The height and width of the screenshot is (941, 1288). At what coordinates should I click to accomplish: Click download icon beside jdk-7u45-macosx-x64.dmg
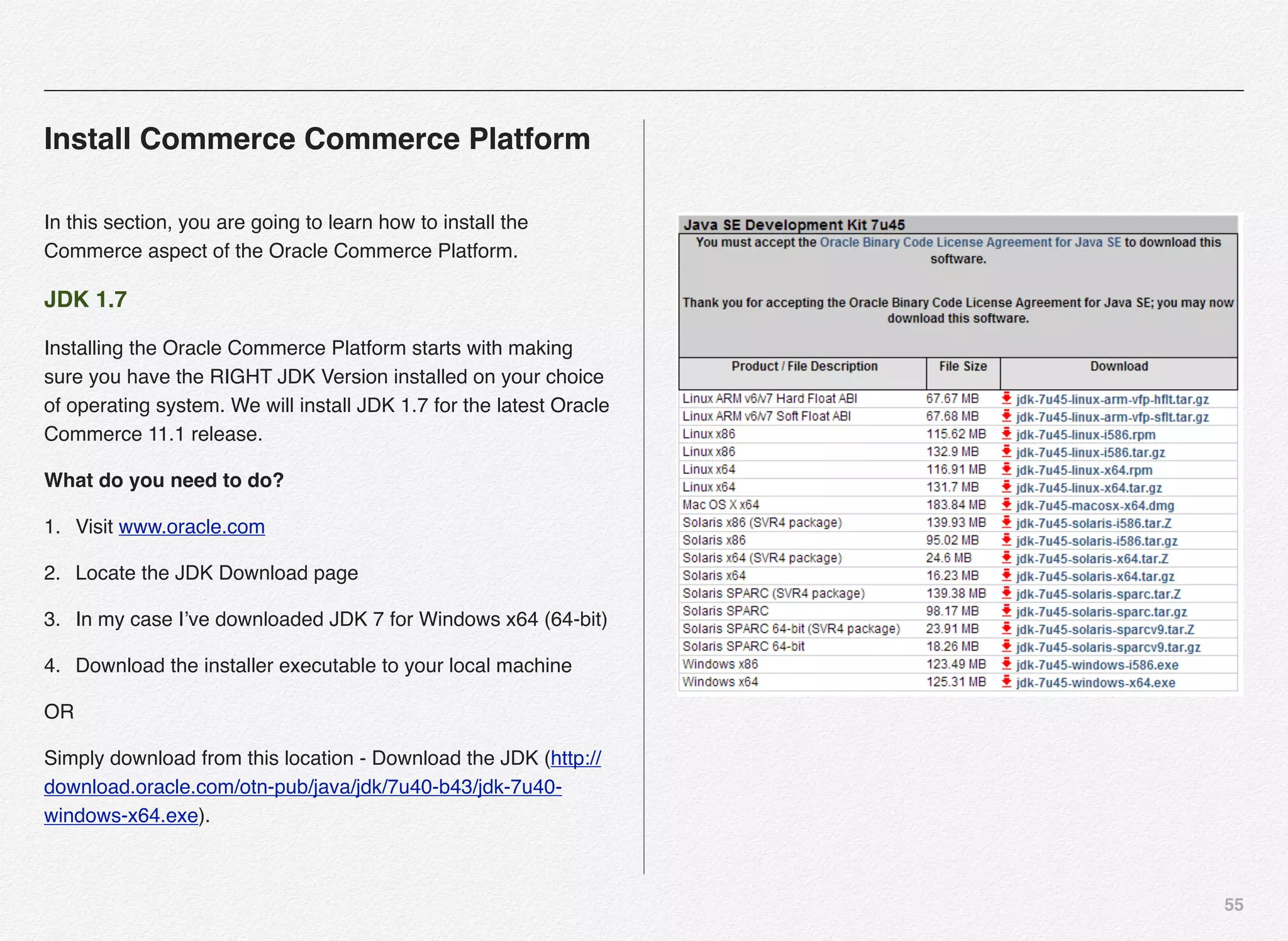pyautogui.click(x=1006, y=504)
